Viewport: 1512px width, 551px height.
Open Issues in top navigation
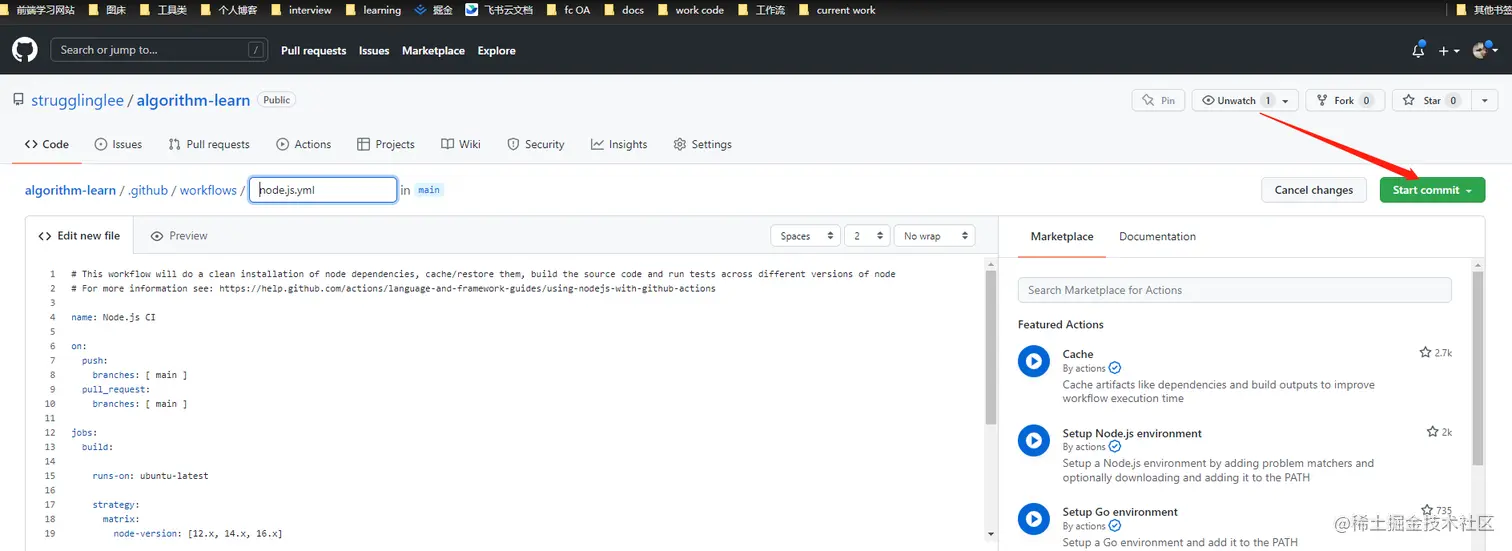[374, 51]
